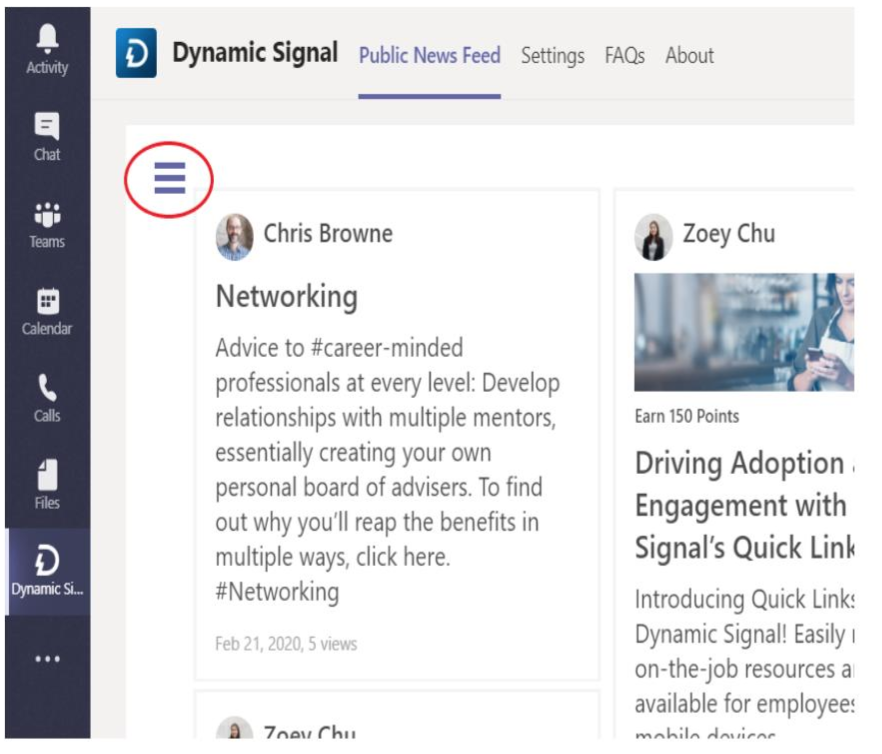Click the Dynamic Signal app title
This screenshot has height=754, width=882.
255,53
